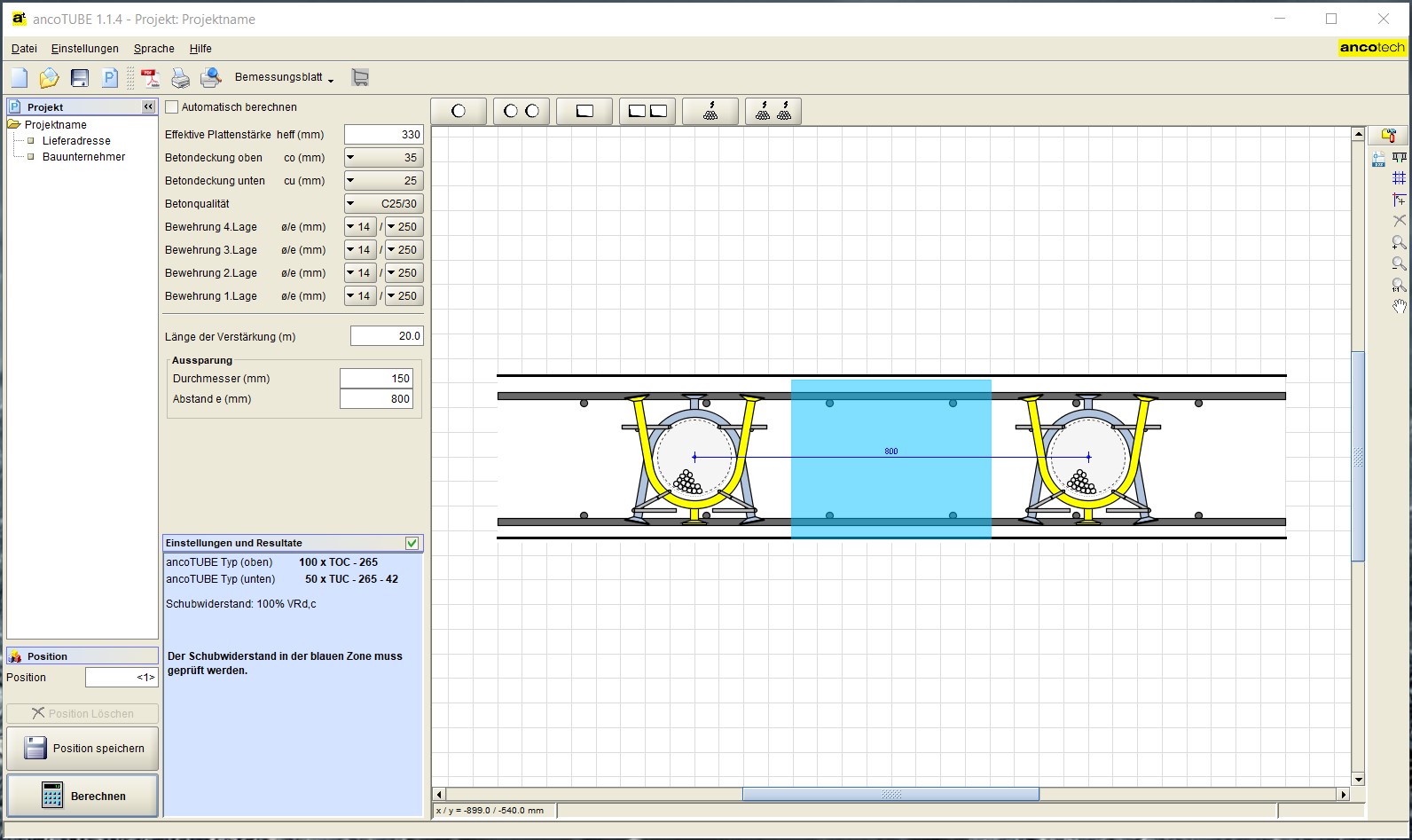Screen dimensions: 1412x840
Task: Collapse the Projekt panel with double arrows
Action: [x=148, y=106]
